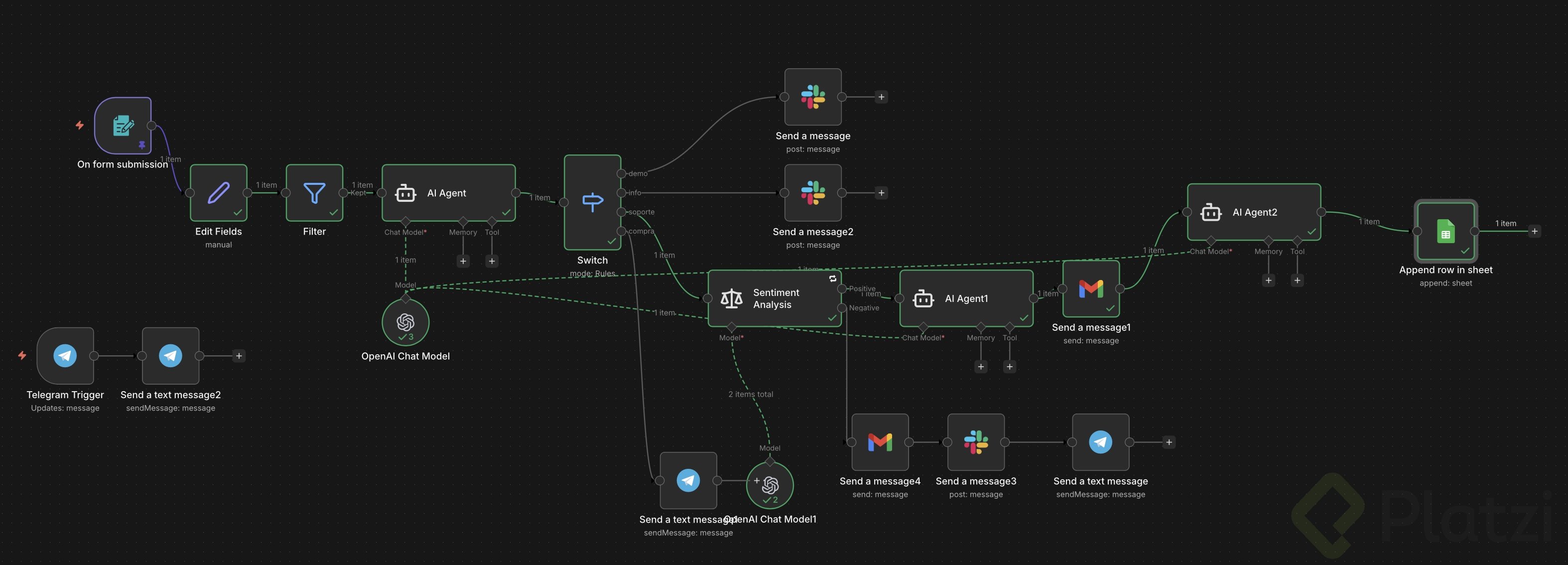The height and width of the screenshot is (565, 1568).
Task: Add node after Append row in sheet
Action: (x=1535, y=231)
